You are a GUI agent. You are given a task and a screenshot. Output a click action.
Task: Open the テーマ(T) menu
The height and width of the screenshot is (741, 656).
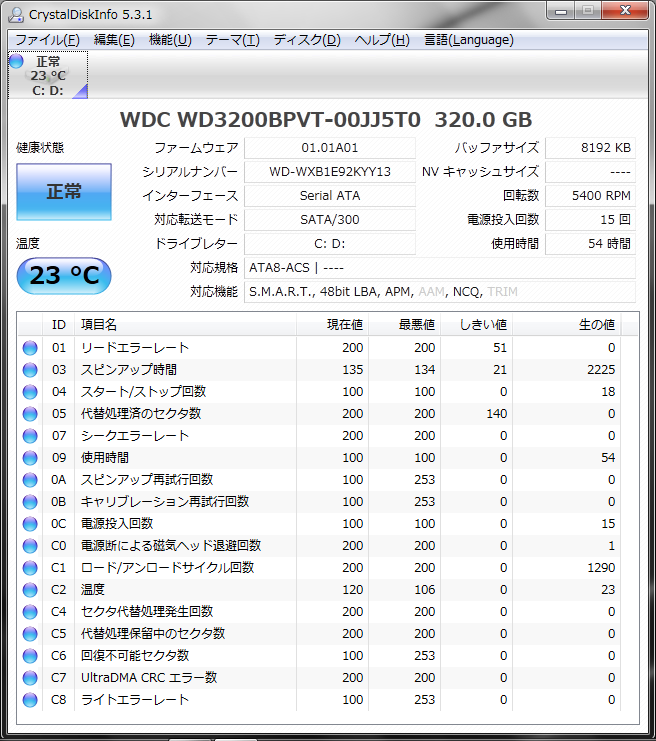[x=233, y=40]
